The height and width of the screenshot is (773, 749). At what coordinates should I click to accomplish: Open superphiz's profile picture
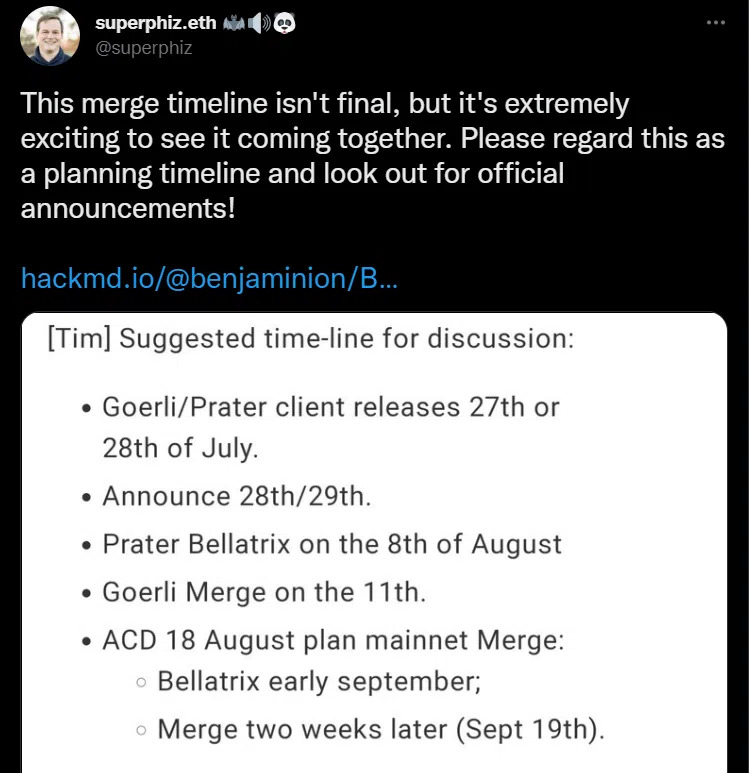point(50,36)
